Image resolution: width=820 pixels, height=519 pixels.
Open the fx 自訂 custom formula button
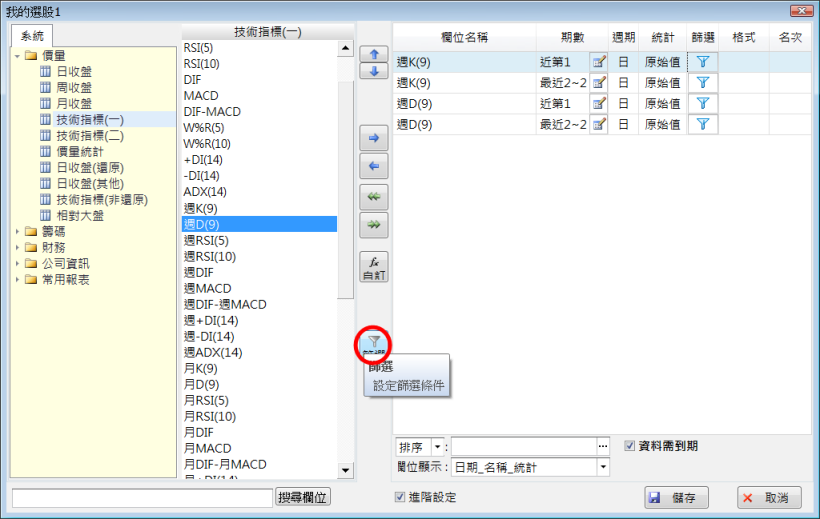(x=374, y=267)
